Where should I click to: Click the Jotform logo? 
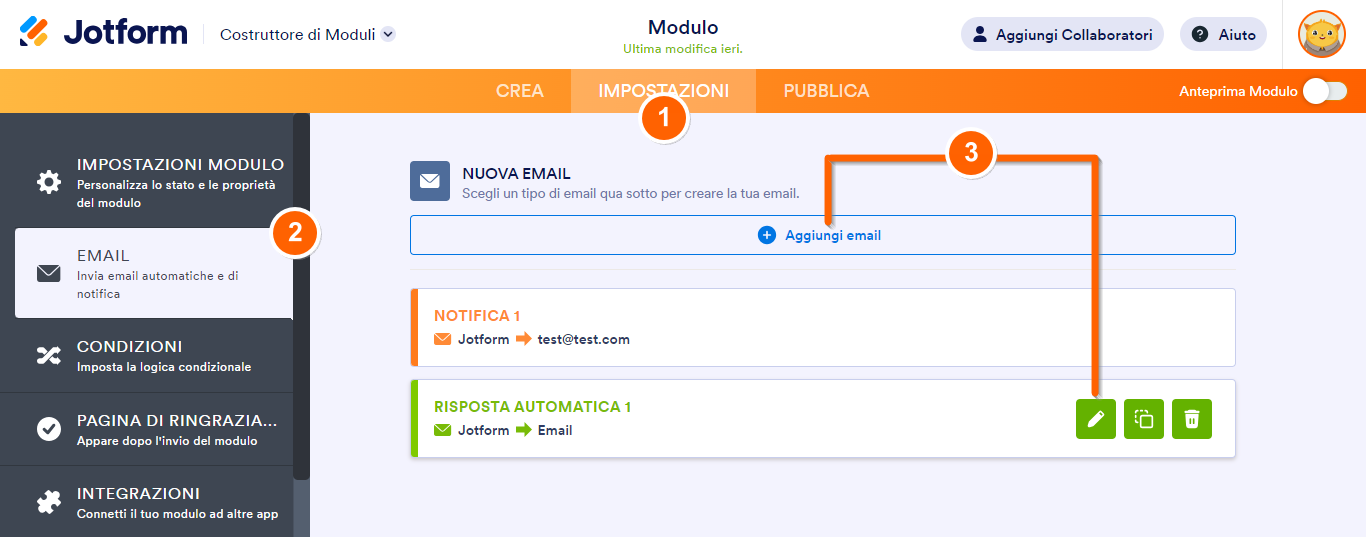(103, 33)
